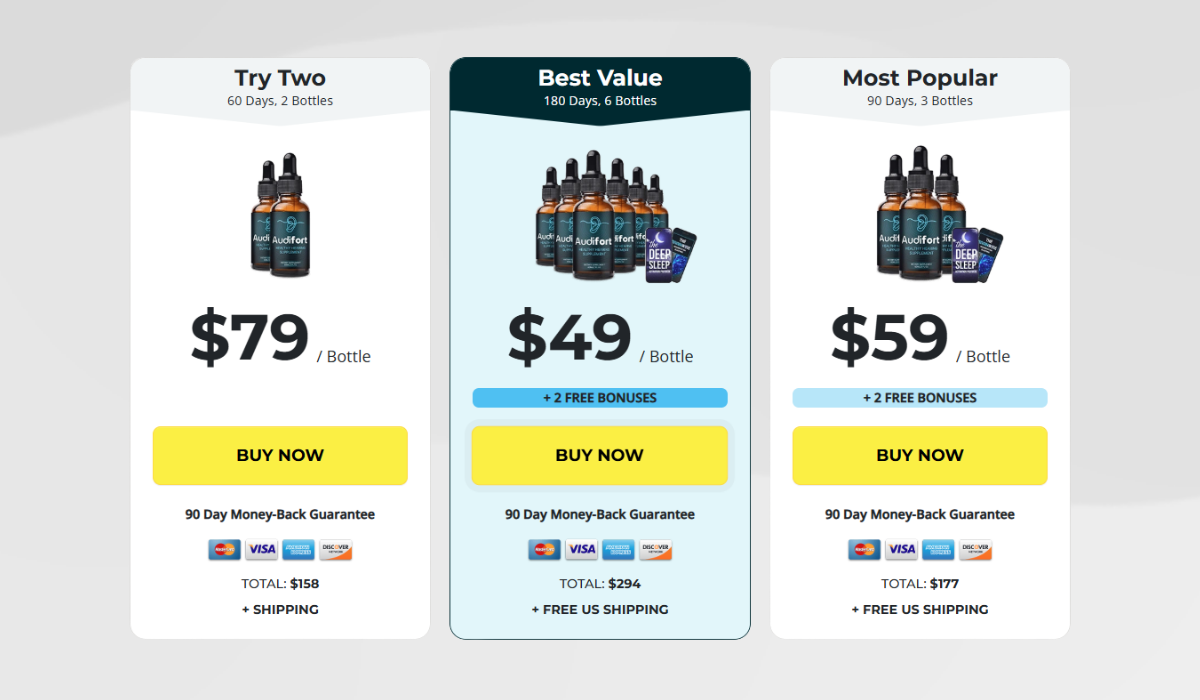Click Discover icon in Most Popular card
This screenshot has width=1200, height=700.
(975, 549)
